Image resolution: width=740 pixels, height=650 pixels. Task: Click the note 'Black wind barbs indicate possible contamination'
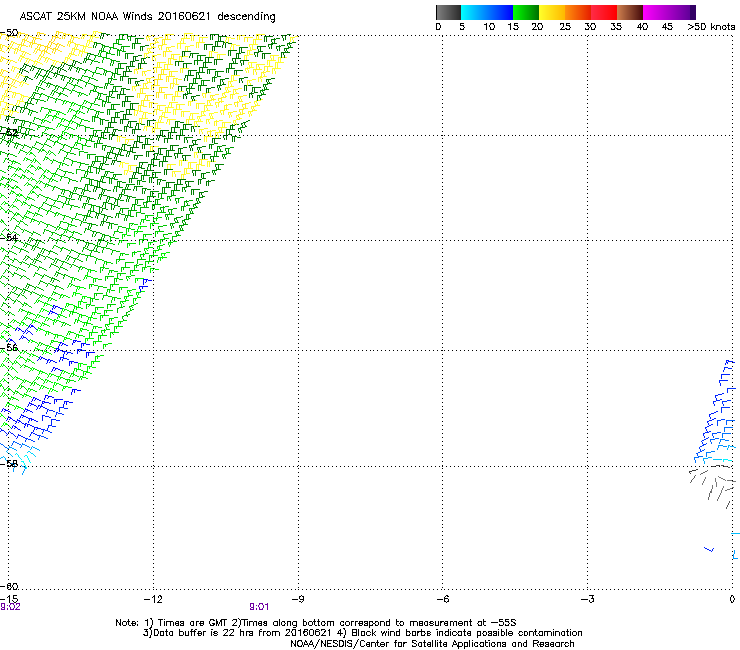click(x=467, y=633)
